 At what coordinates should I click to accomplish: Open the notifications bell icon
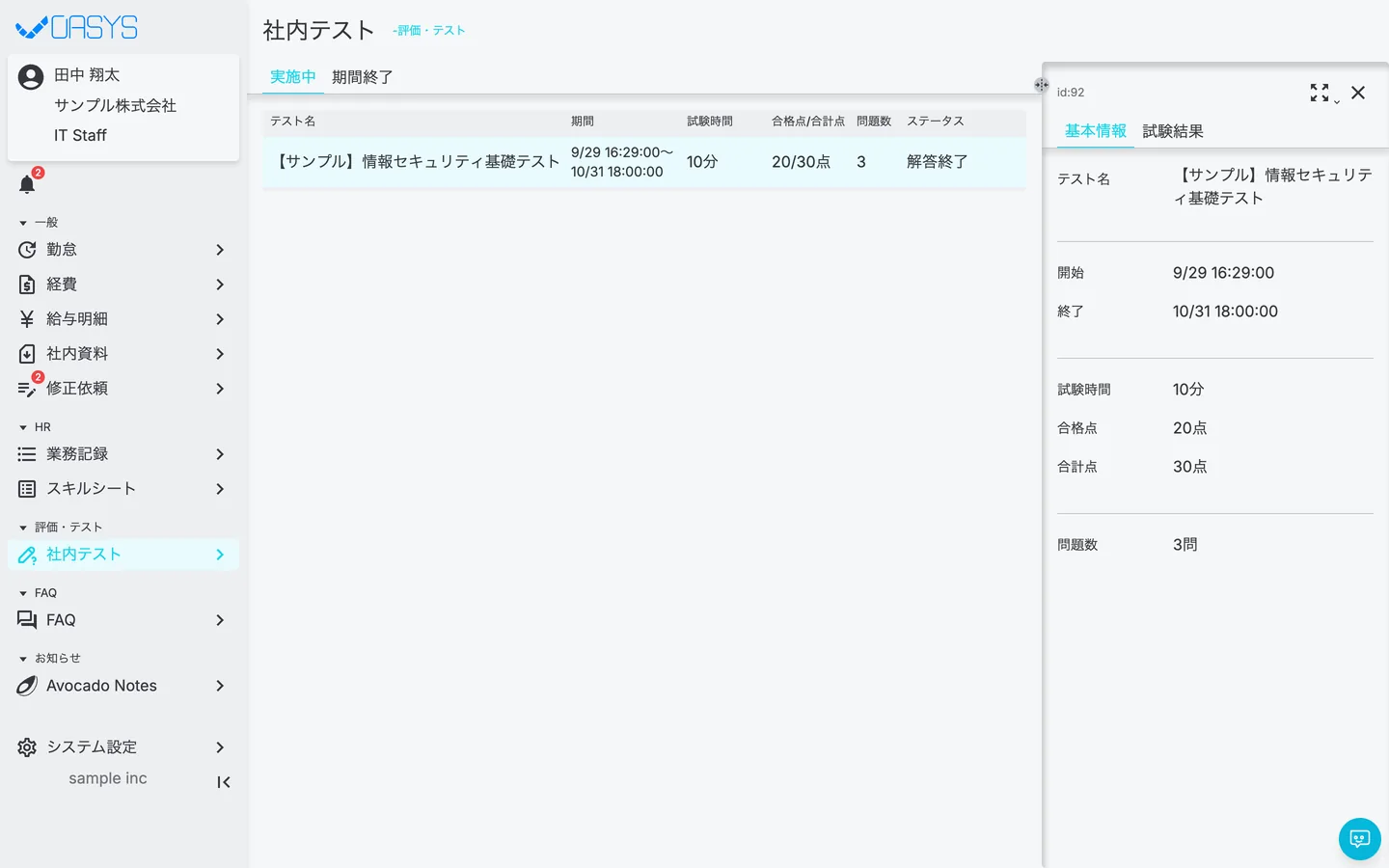click(x=27, y=184)
